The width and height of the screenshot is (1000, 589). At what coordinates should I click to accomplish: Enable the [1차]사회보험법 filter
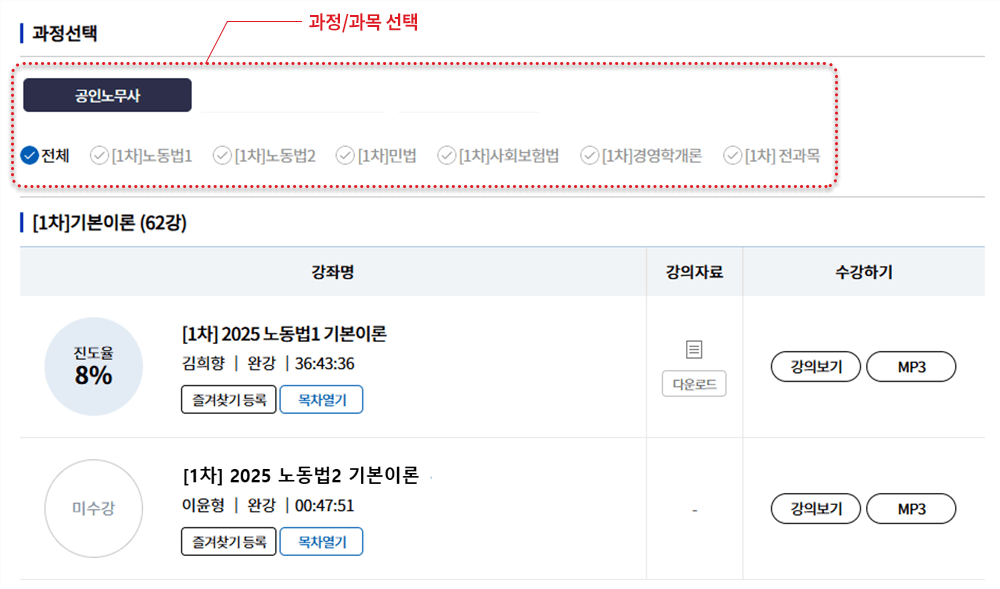click(447, 156)
